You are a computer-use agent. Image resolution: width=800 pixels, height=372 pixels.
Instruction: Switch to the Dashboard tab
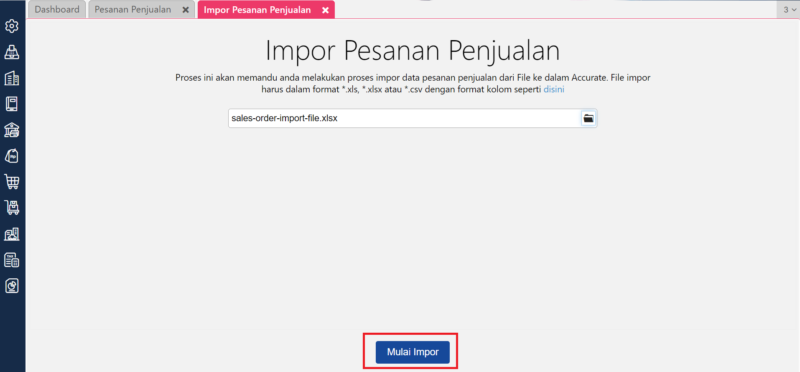57,10
